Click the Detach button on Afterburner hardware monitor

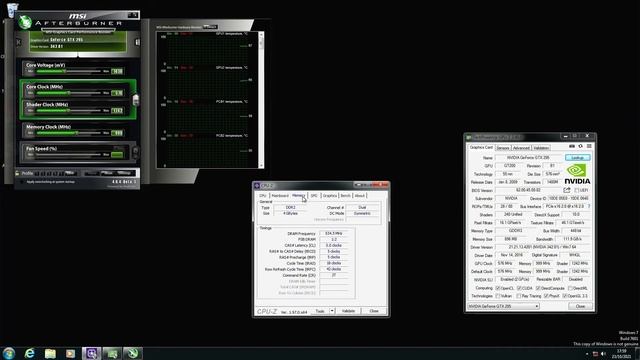point(210,27)
